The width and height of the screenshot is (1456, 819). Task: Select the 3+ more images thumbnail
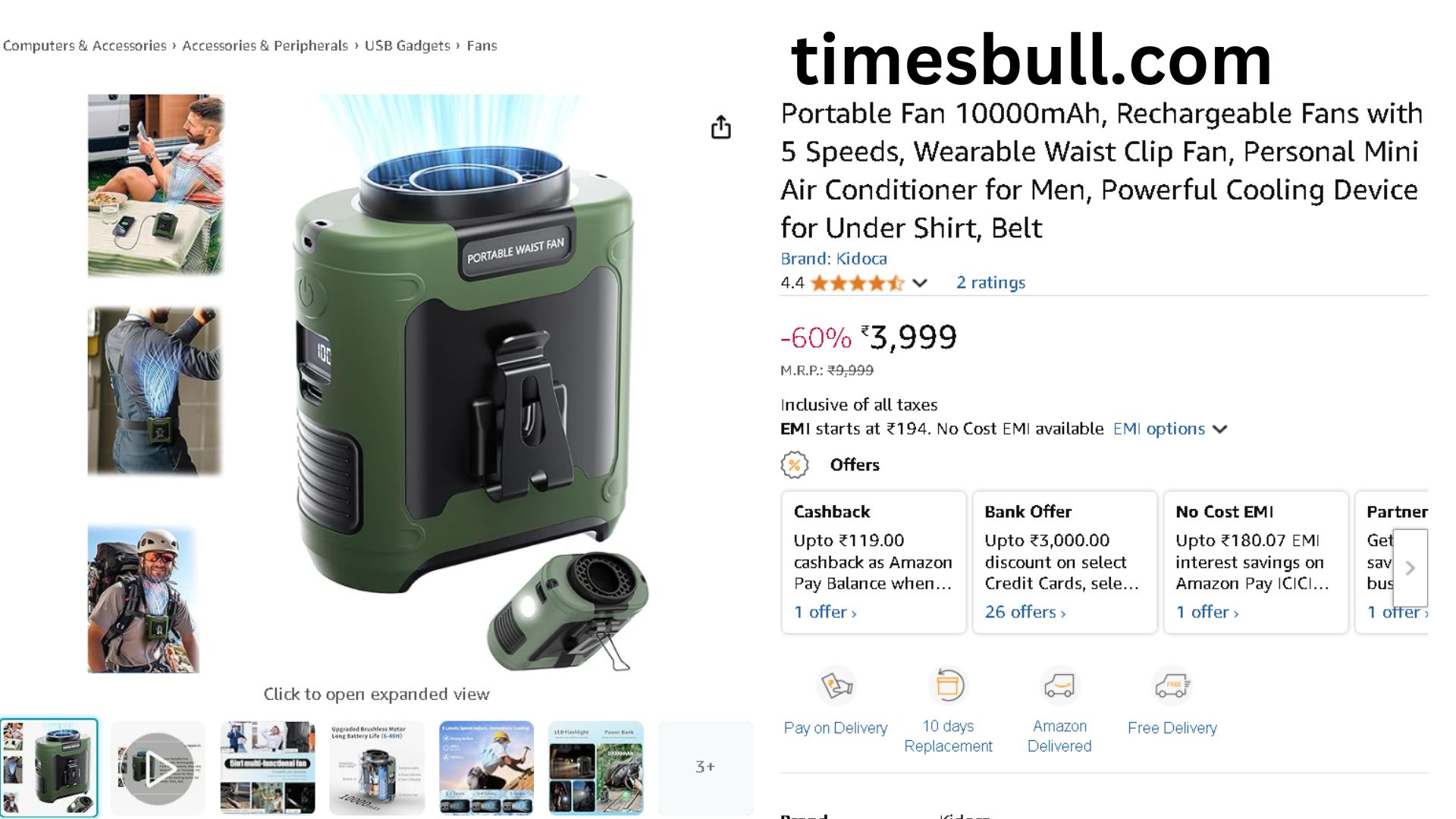coord(705,767)
